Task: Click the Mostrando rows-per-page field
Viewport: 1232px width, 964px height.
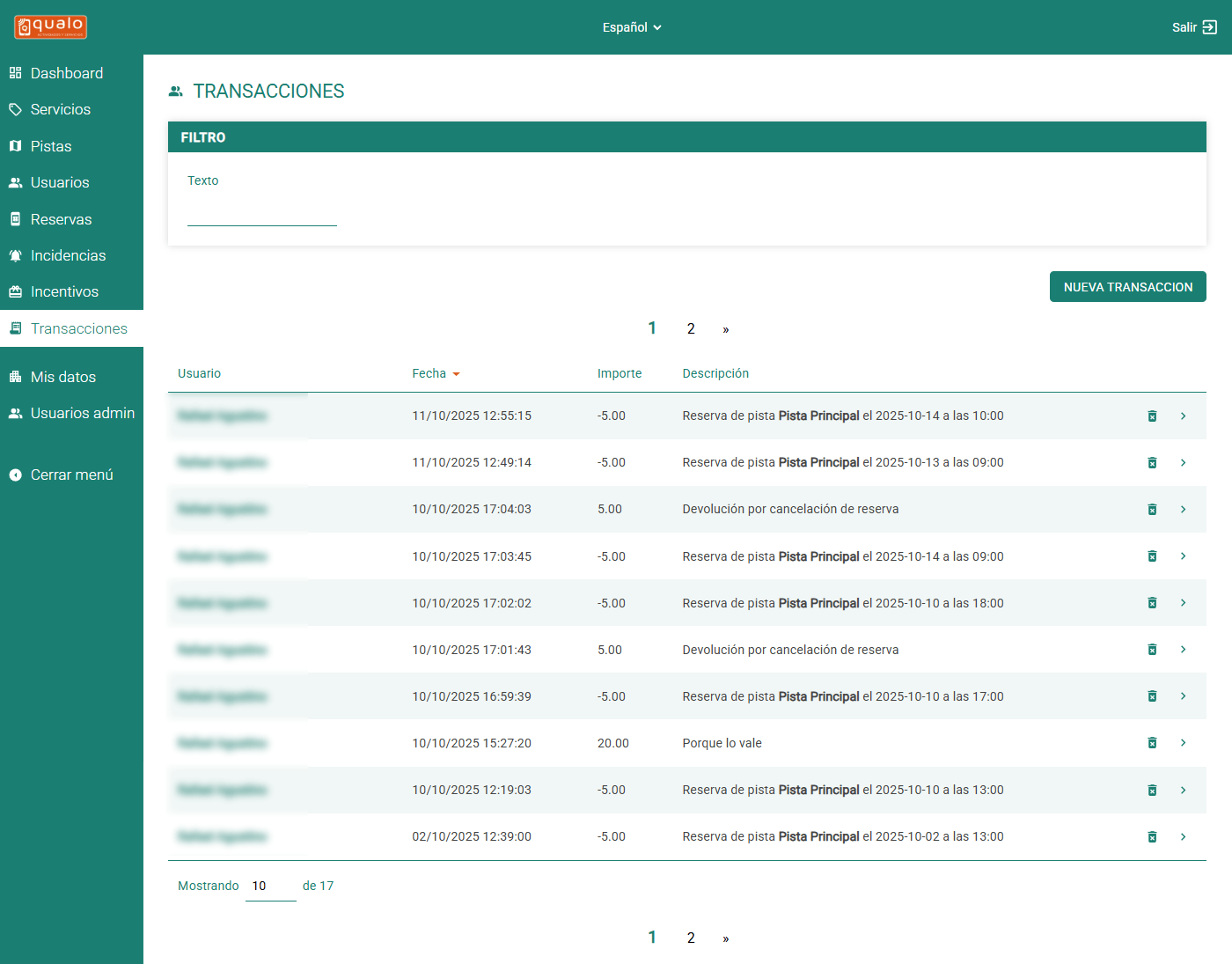Action: point(270,887)
